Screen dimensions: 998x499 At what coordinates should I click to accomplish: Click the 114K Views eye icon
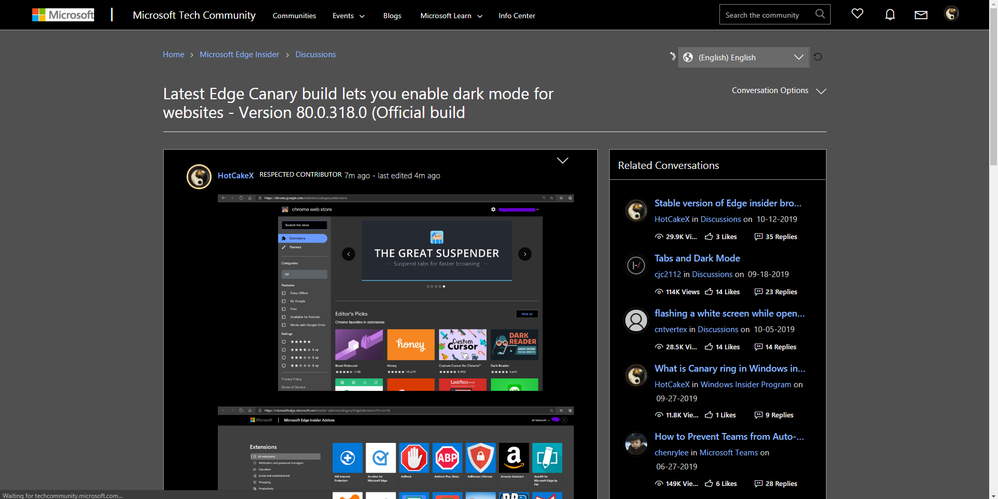(x=659, y=292)
